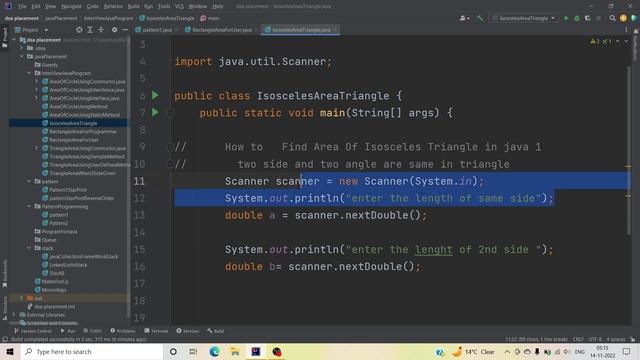Run with coverage using the shield icon
The image size is (640, 360).
(x=588, y=18)
